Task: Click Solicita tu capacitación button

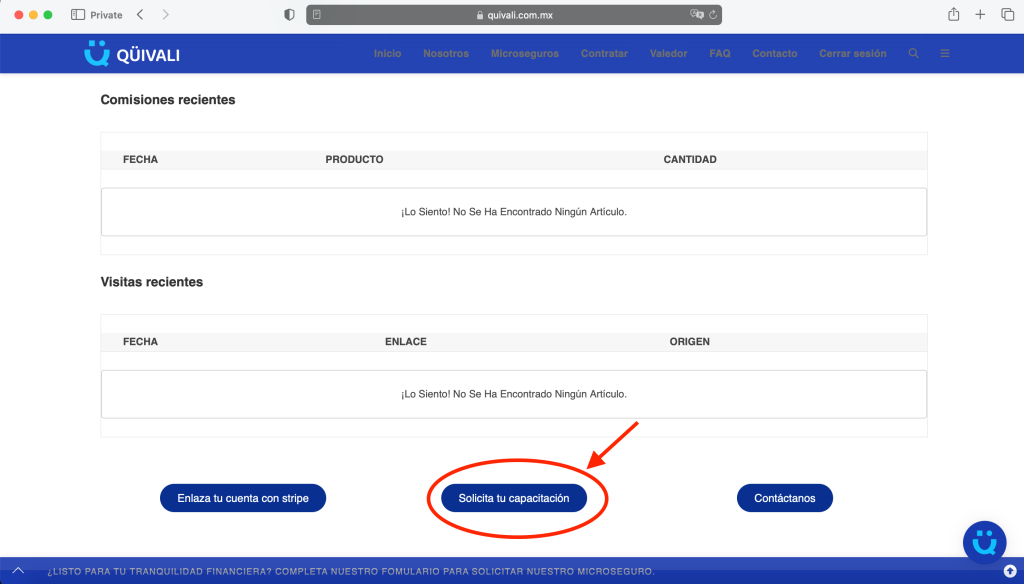Action: [514, 498]
